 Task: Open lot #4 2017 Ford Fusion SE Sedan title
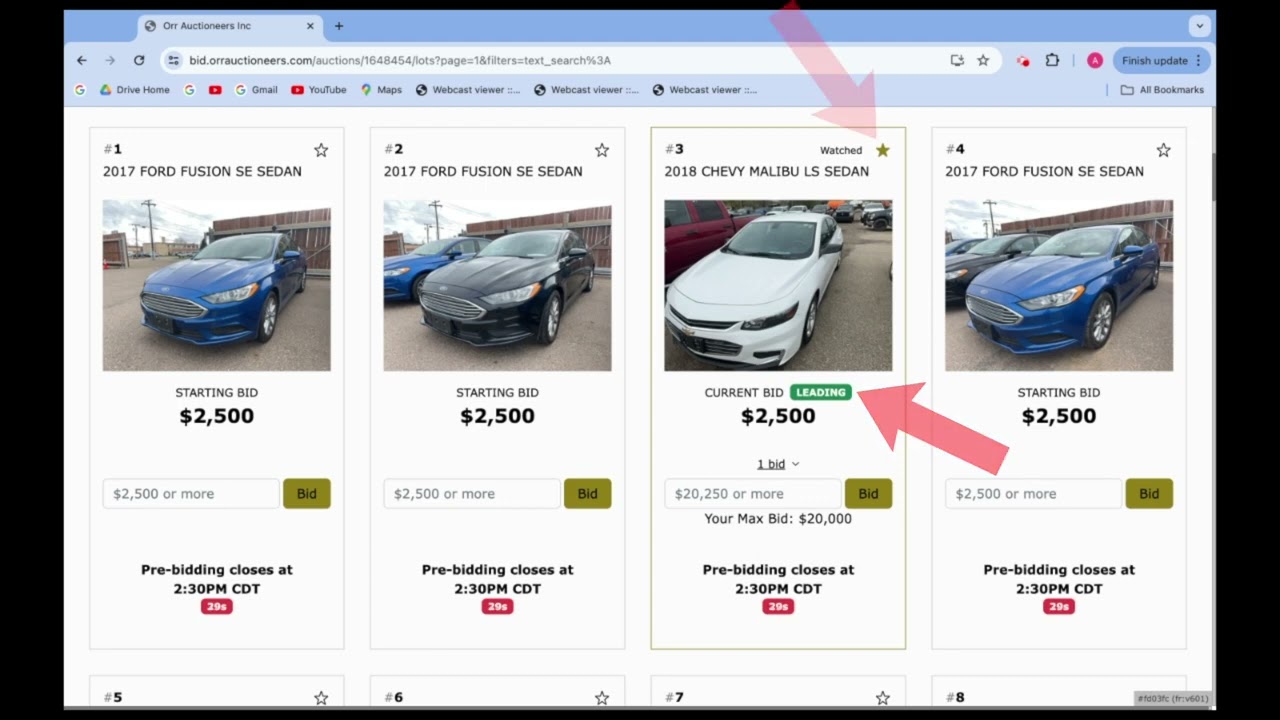(x=1045, y=171)
